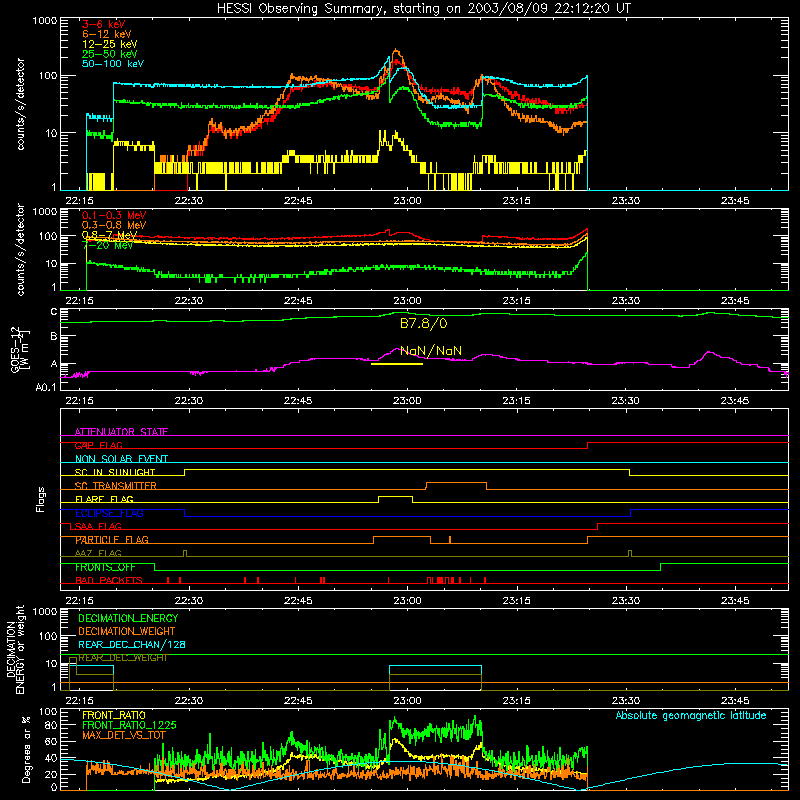Viewport: 800px width, 800px height.
Task: Click the counts/s/detector axis label of top plot
Action: 21,104
